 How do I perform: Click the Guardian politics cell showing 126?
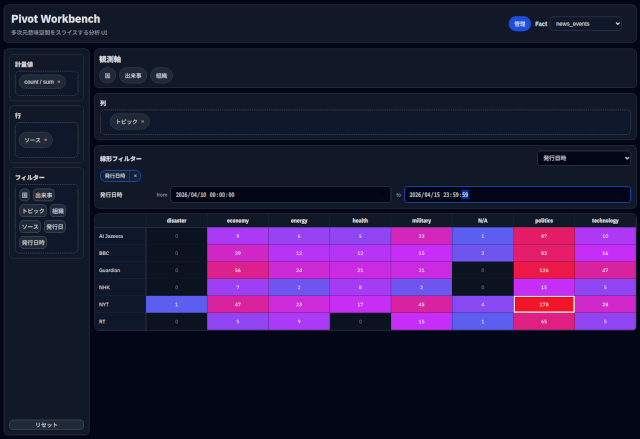click(x=544, y=270)
